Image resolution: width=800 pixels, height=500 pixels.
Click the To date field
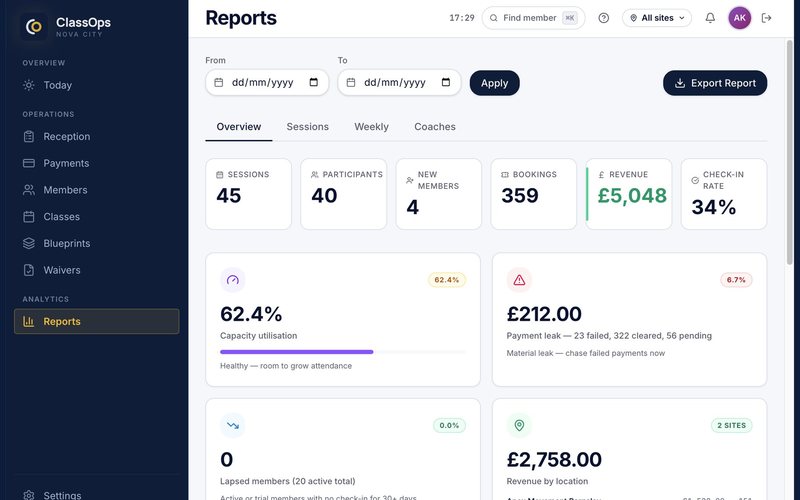(399, 83)
